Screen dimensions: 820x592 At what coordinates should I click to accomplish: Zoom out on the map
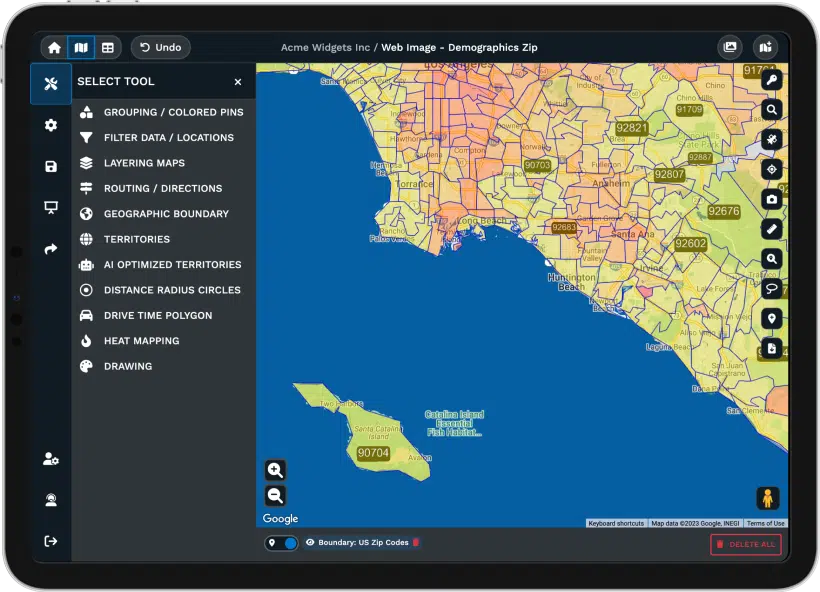coord(275,495)
